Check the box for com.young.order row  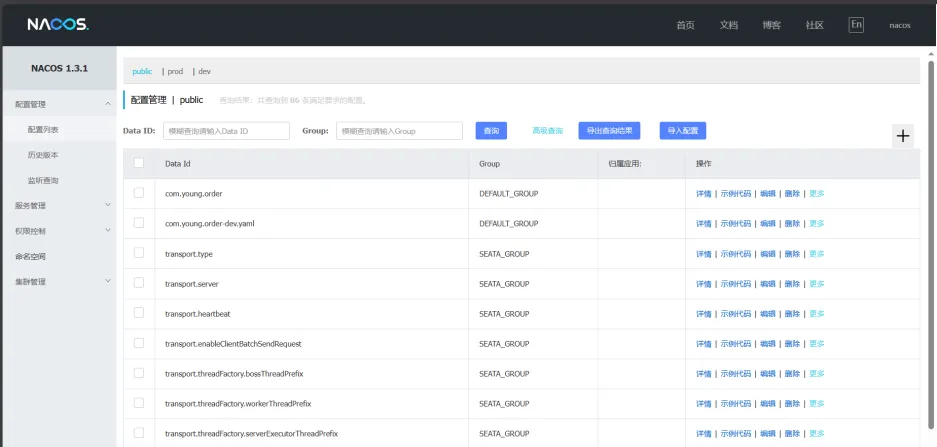(139, 193)
